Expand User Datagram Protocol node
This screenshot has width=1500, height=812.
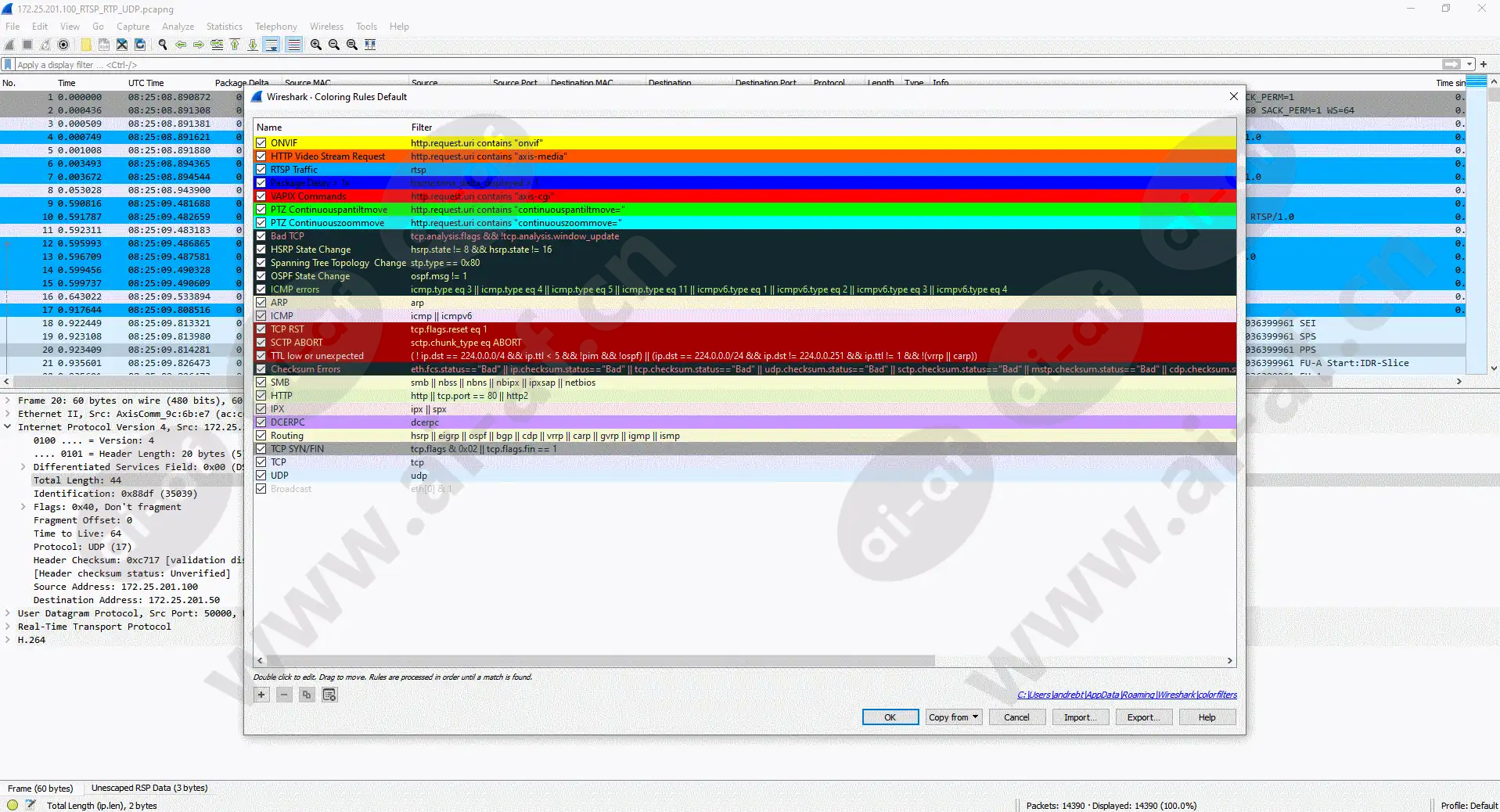pyautogui.click(x=8, y=613)
